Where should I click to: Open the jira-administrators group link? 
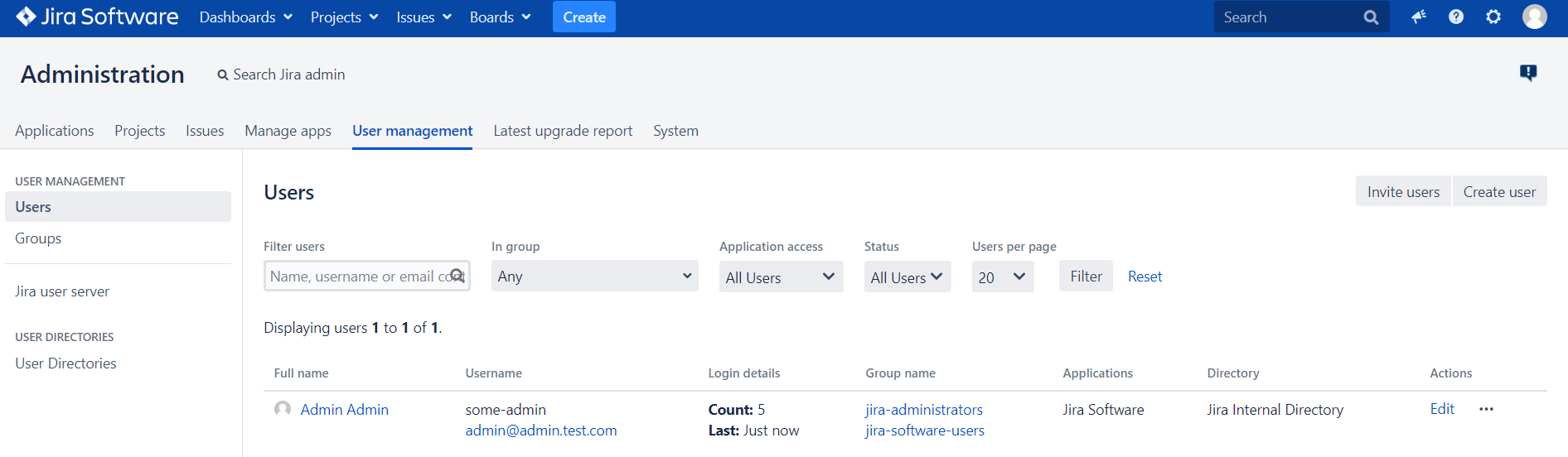(x=924, y=410)
